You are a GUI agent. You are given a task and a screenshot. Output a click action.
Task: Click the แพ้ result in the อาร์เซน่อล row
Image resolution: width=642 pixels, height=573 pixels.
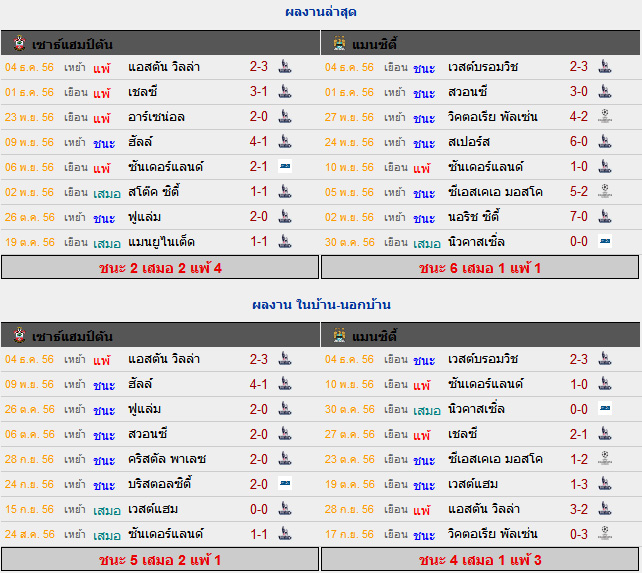(x=102, y=118)
